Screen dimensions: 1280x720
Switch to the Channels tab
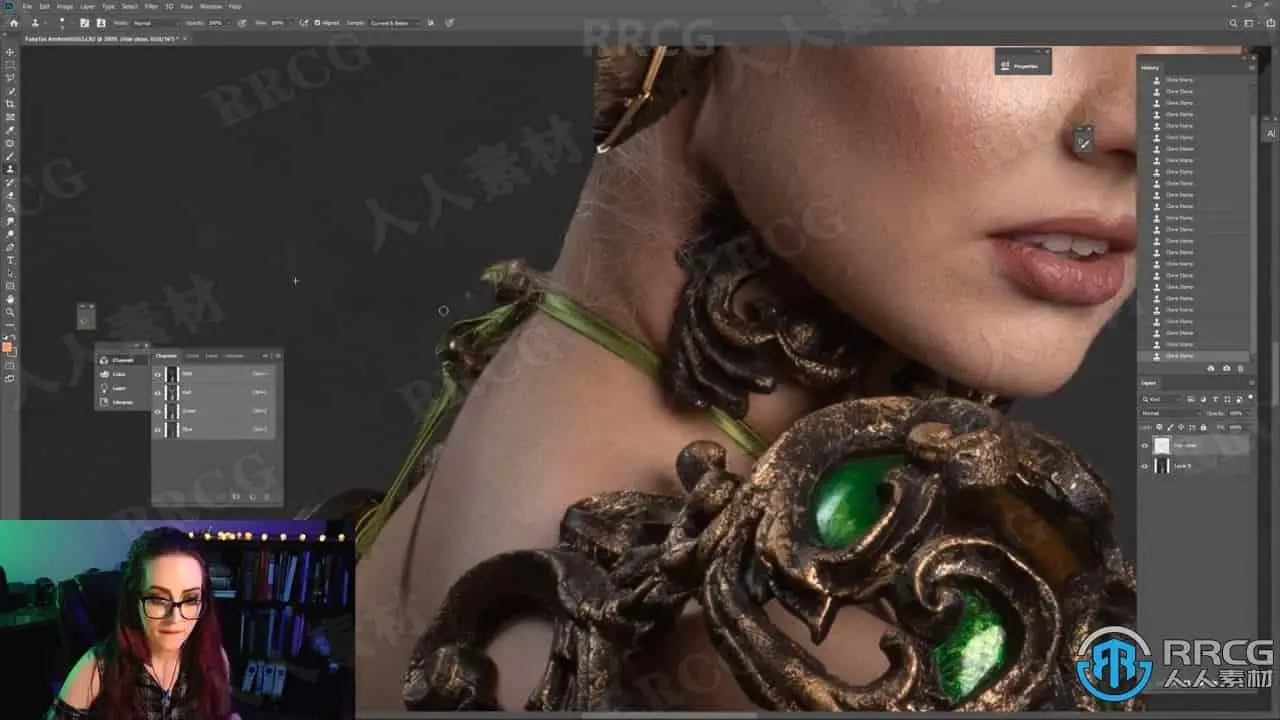[x=166, y=355]
